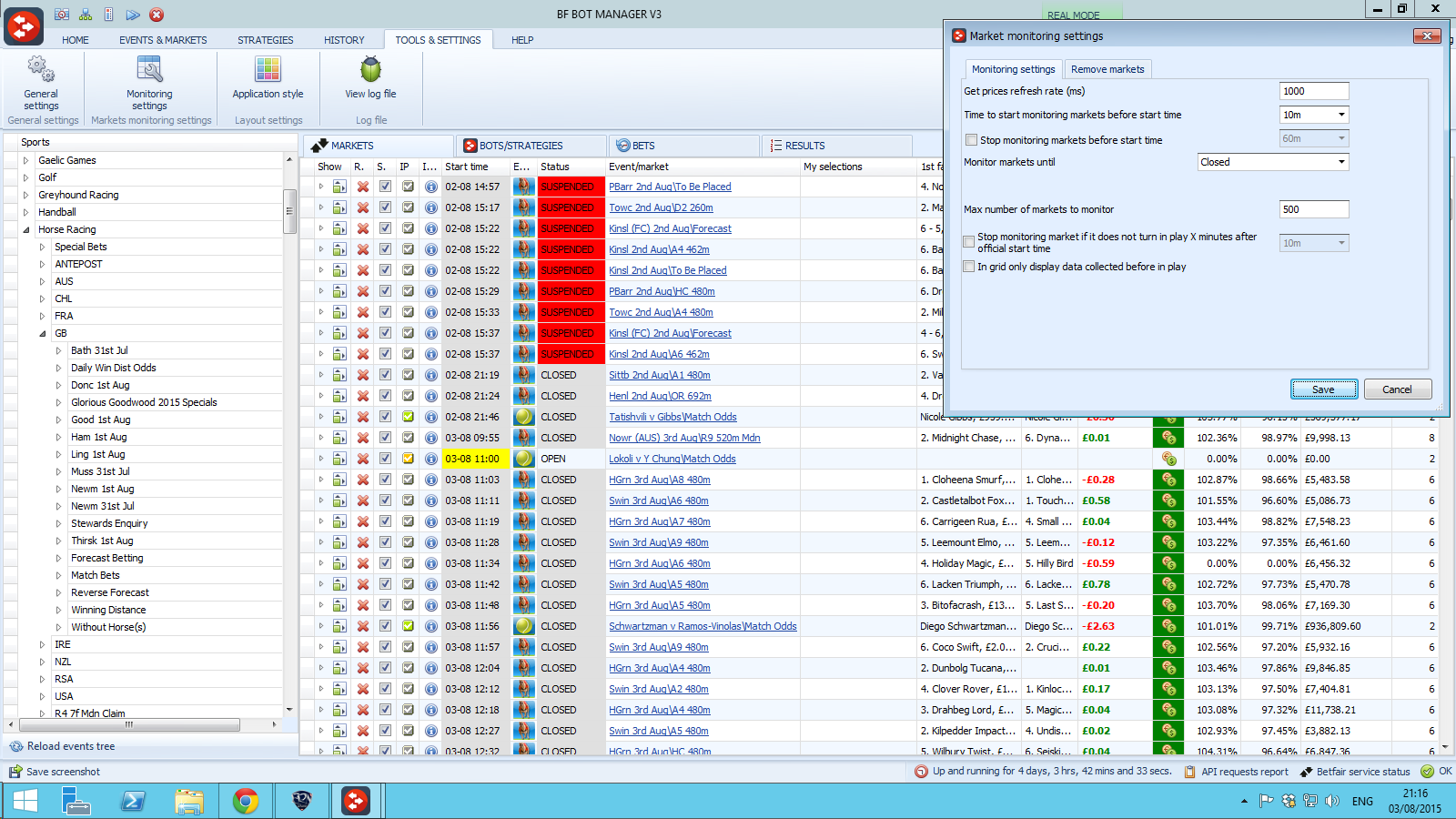The height and width of the screenshot is (819, 1456).
Task: Open Betfair service status in status bar
Action: 1355,772
